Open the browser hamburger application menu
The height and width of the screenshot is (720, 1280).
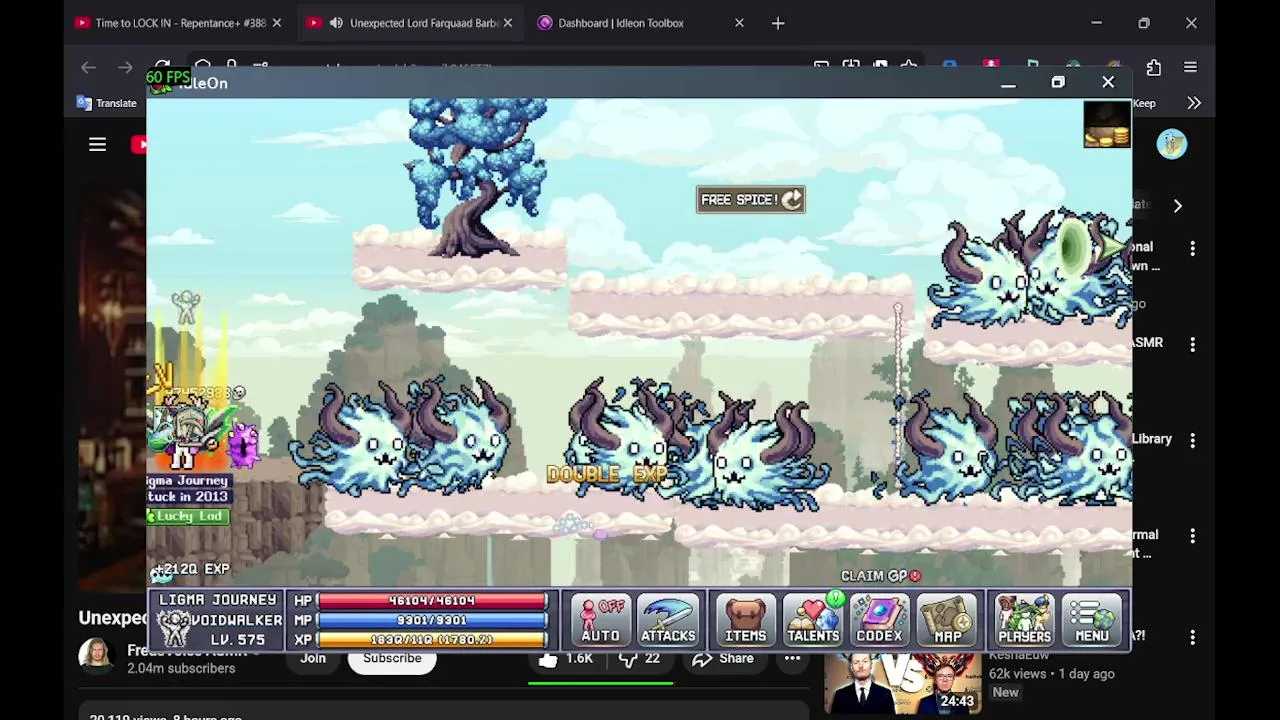pos(1190,67)
